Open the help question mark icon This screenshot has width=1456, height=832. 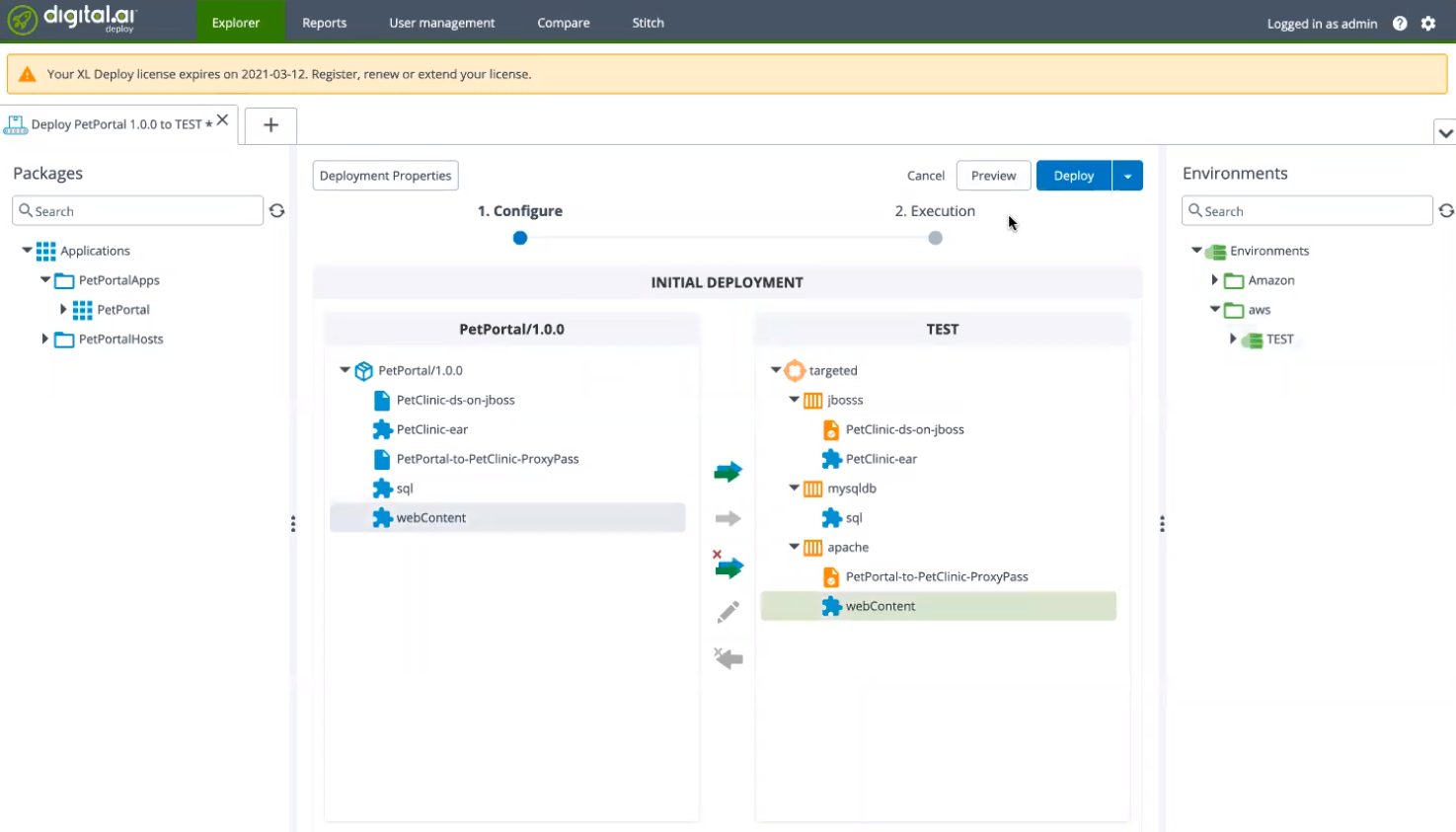tap(1400, 24)
